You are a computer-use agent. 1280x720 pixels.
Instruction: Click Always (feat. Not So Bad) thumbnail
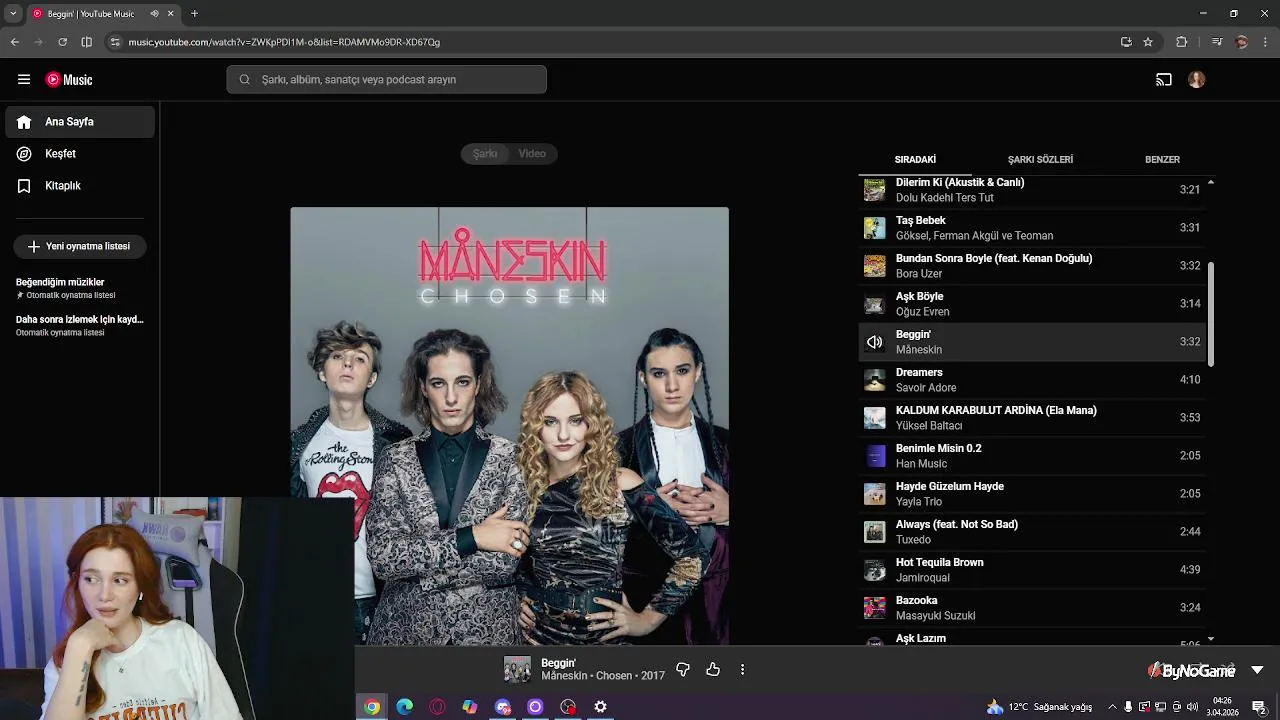pyautogui.click(x=875, y=532)
